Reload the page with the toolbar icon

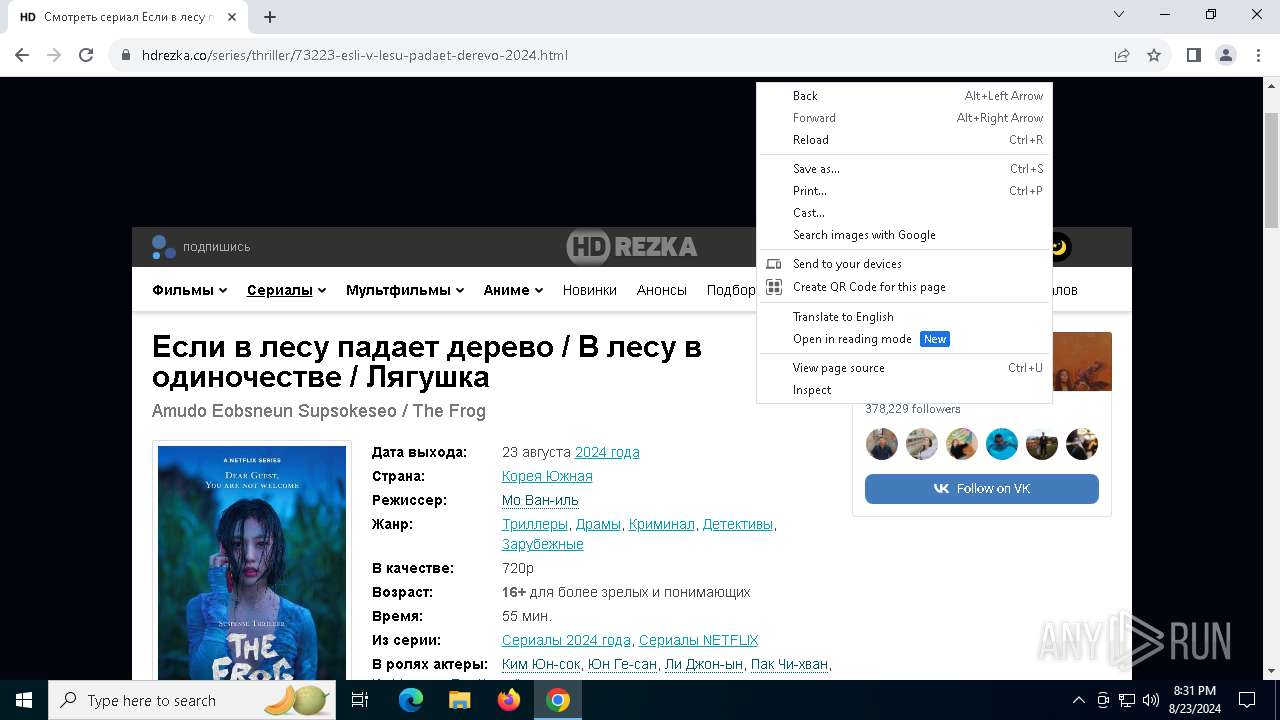pos(86,55)
